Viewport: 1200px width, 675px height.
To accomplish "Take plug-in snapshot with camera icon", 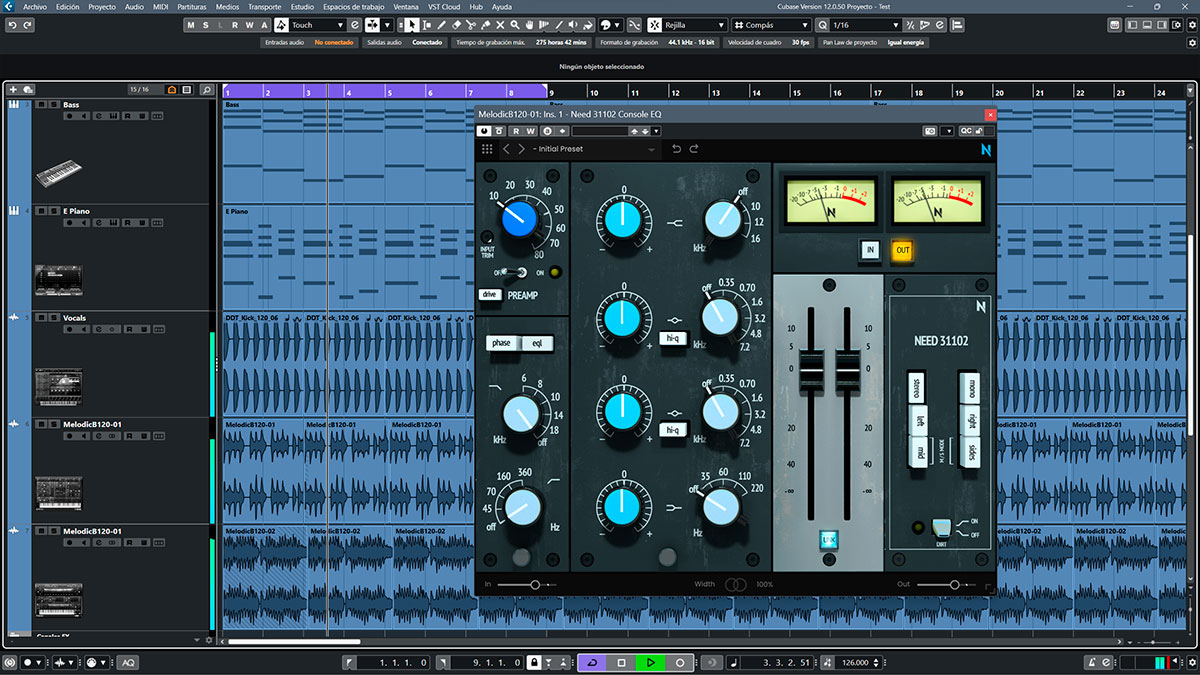I will point(930,130).
